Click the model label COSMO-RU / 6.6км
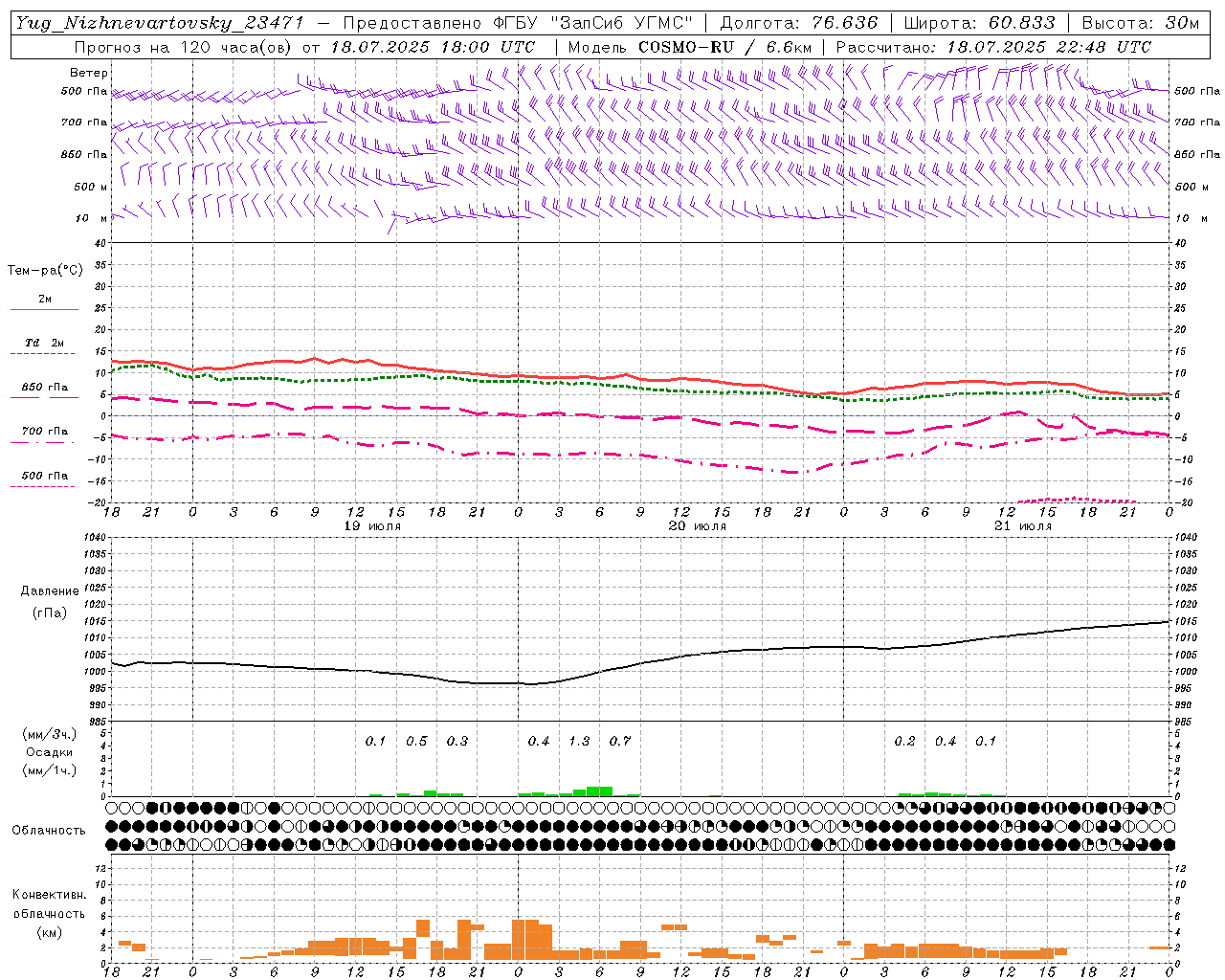1225x980 pixels. pyautogui.click(x=724, y=47)
